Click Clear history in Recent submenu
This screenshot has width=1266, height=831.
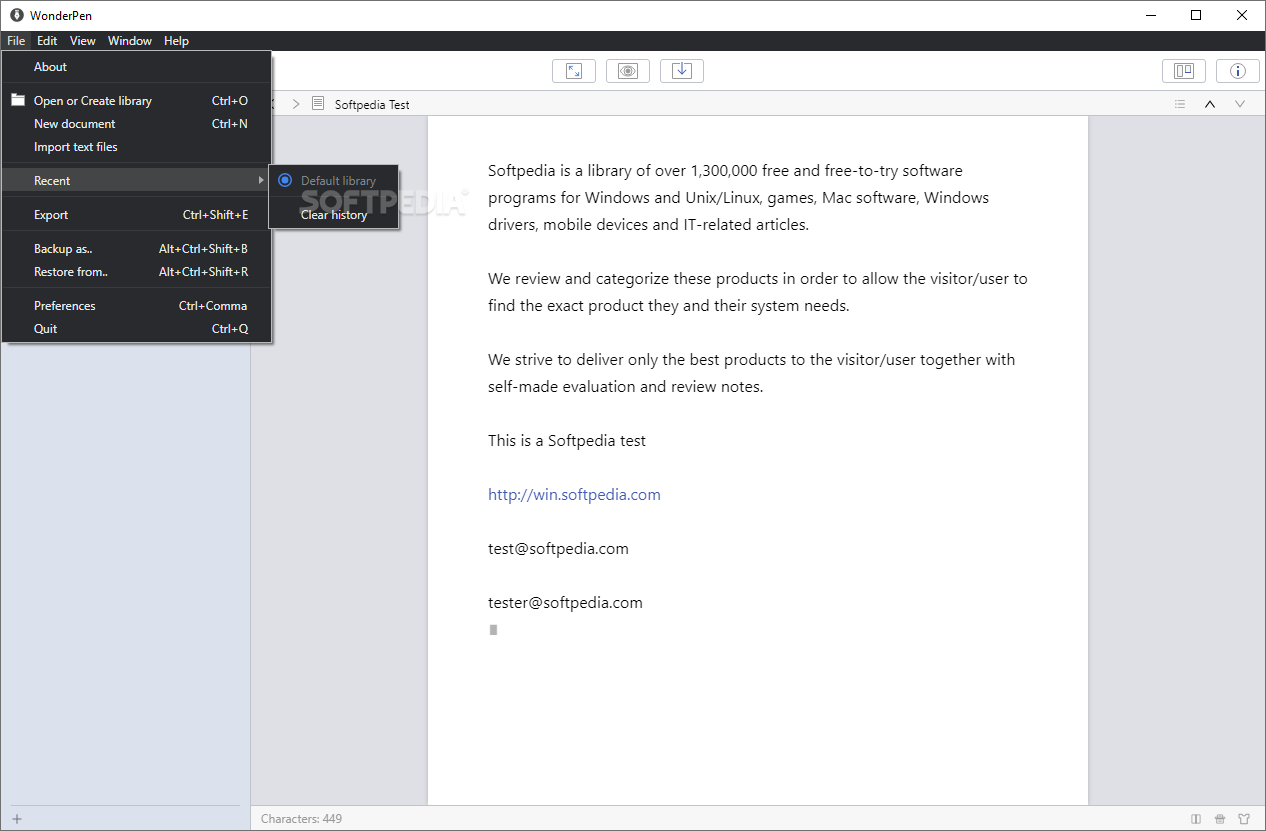pyautogui.click(x=334, y=215)
